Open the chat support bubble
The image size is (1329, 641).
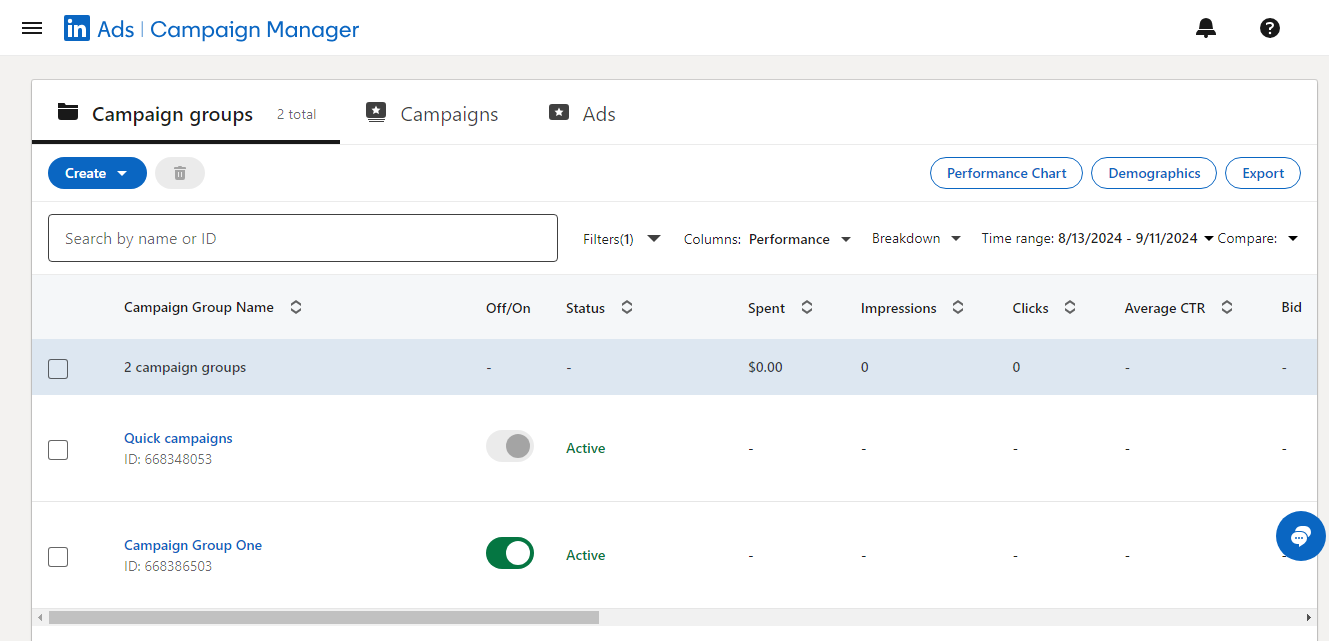tap(1300, 536)
